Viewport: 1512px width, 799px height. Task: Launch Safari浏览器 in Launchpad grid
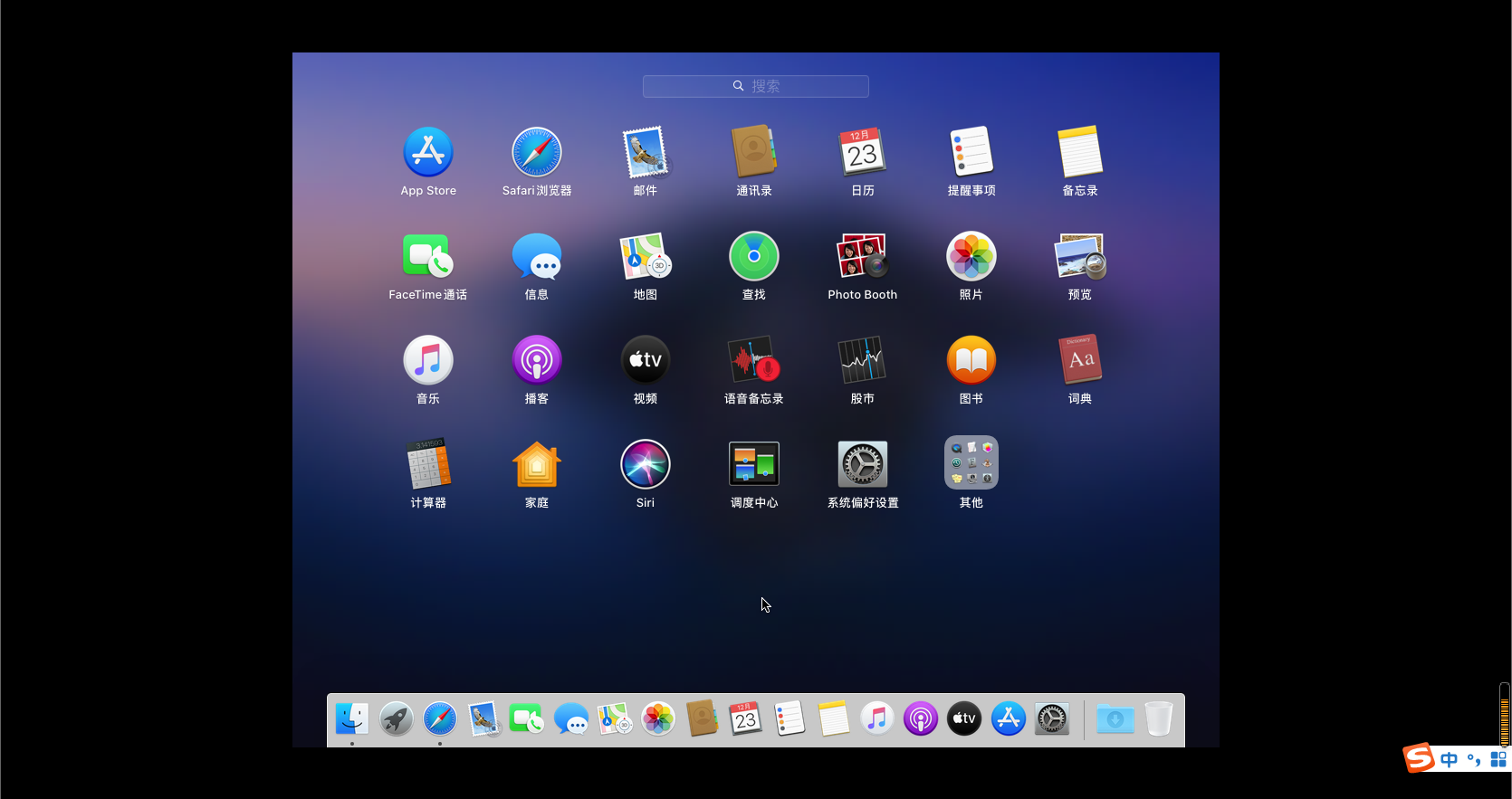coord(537,152)
